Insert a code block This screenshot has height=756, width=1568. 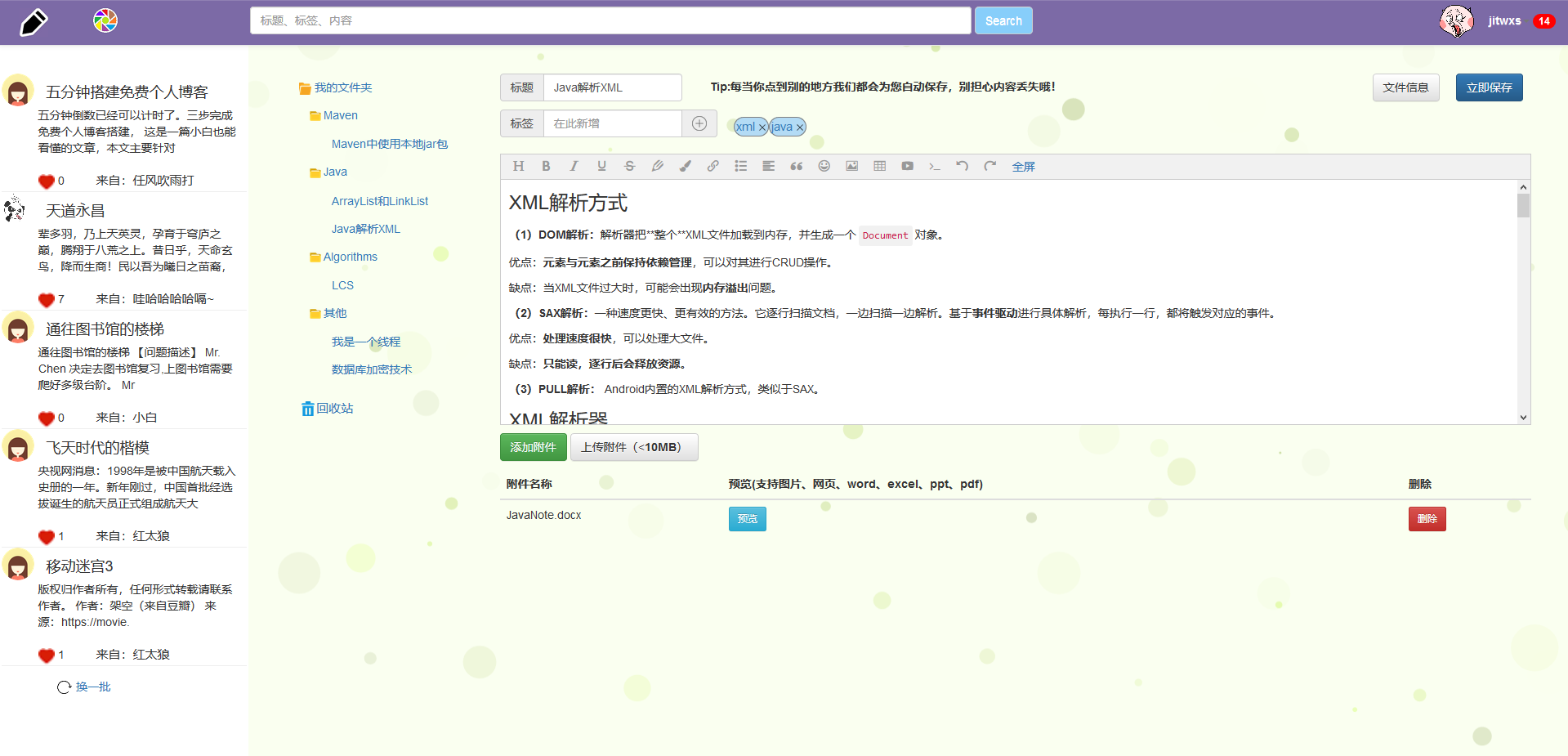pos(934,166)
